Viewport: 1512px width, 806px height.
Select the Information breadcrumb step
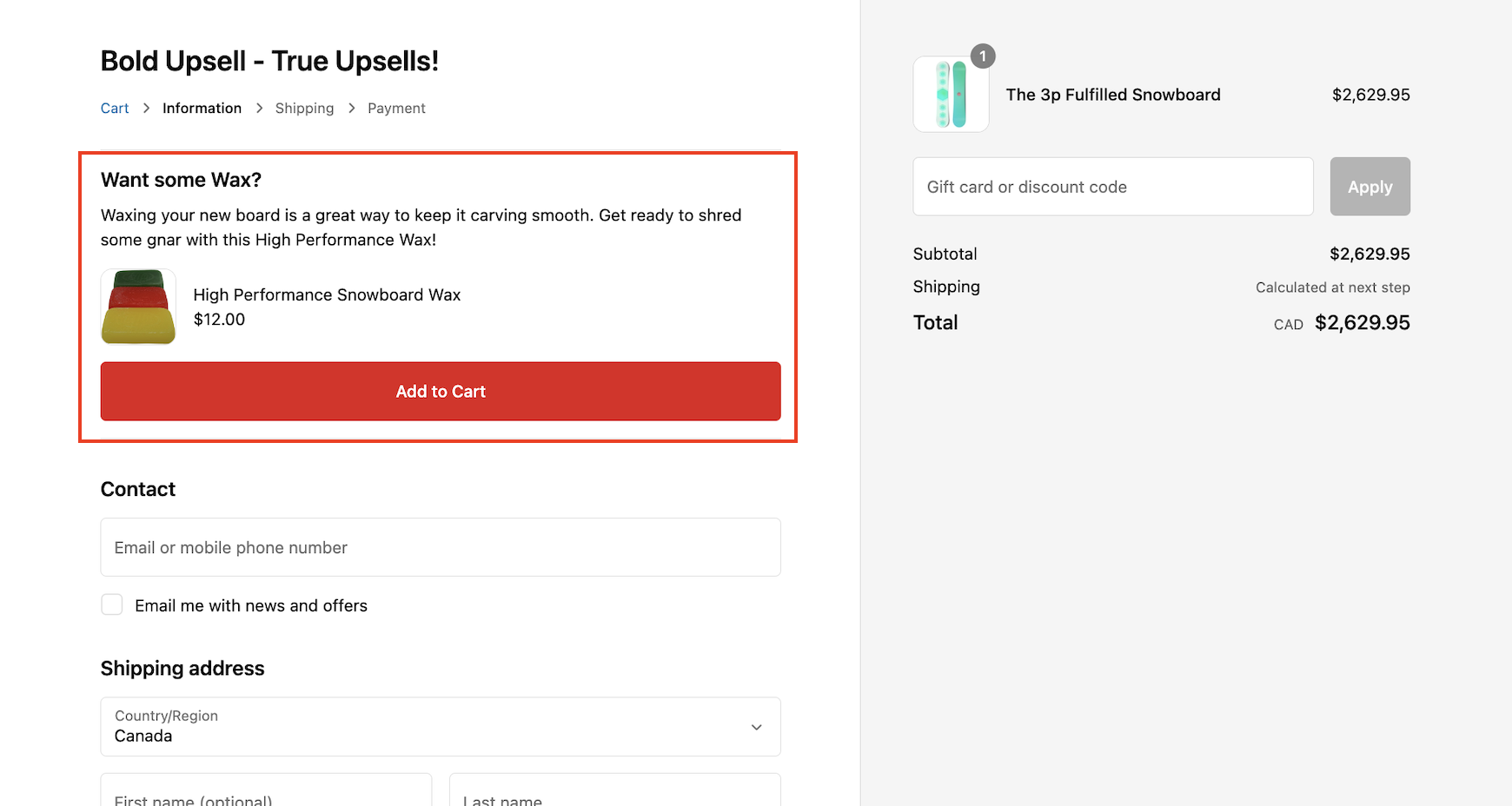point(202,108)
